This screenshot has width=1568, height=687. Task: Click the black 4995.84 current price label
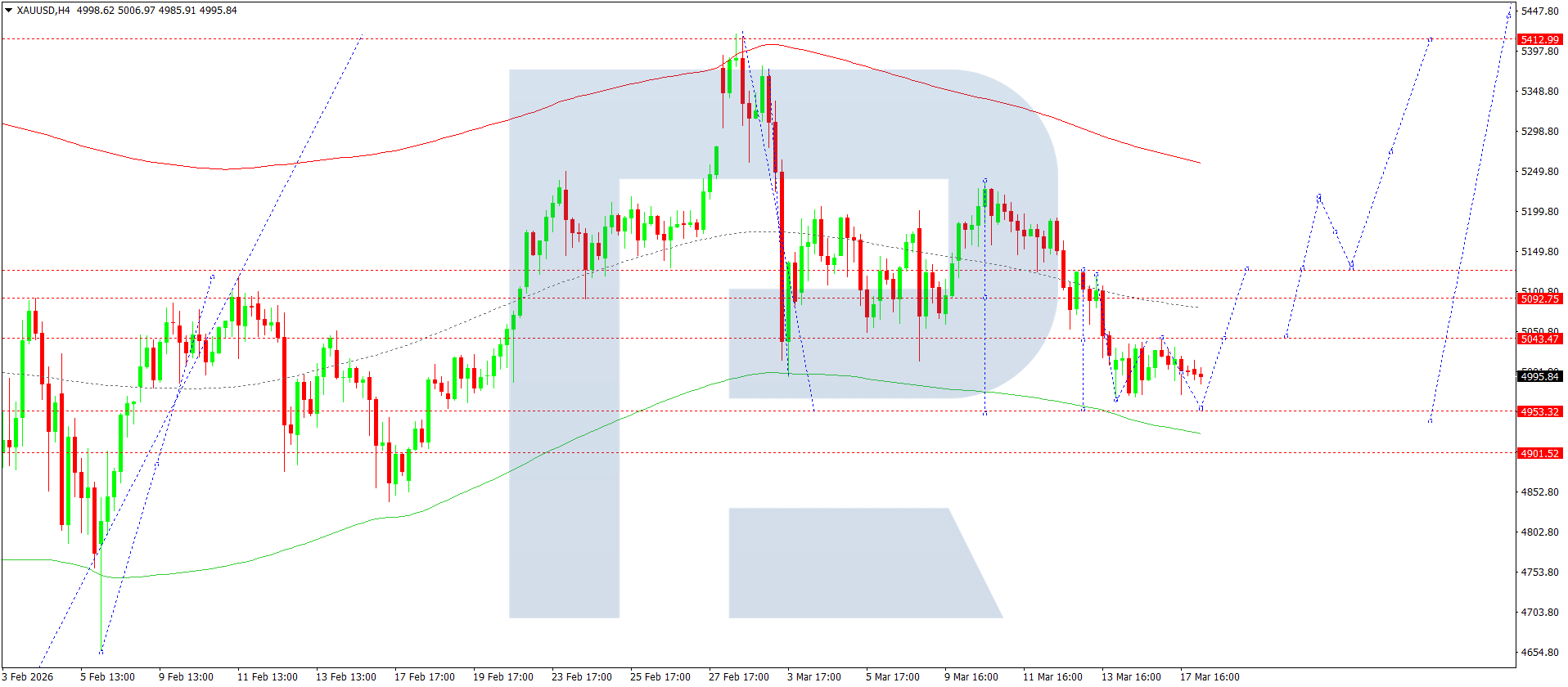pyautogui.click(x=1539, y=376)
